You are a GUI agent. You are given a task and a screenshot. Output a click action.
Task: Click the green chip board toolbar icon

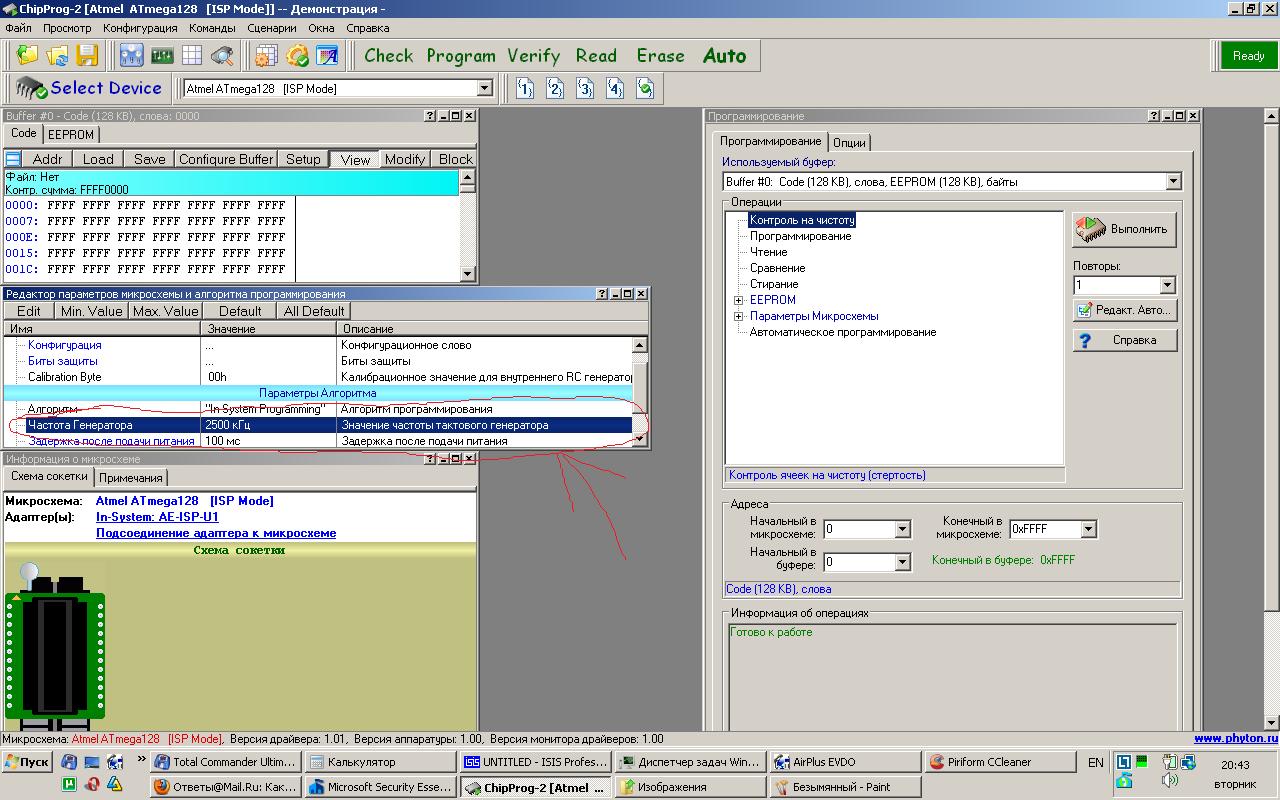pyautogui.click(x=161, y=55)
